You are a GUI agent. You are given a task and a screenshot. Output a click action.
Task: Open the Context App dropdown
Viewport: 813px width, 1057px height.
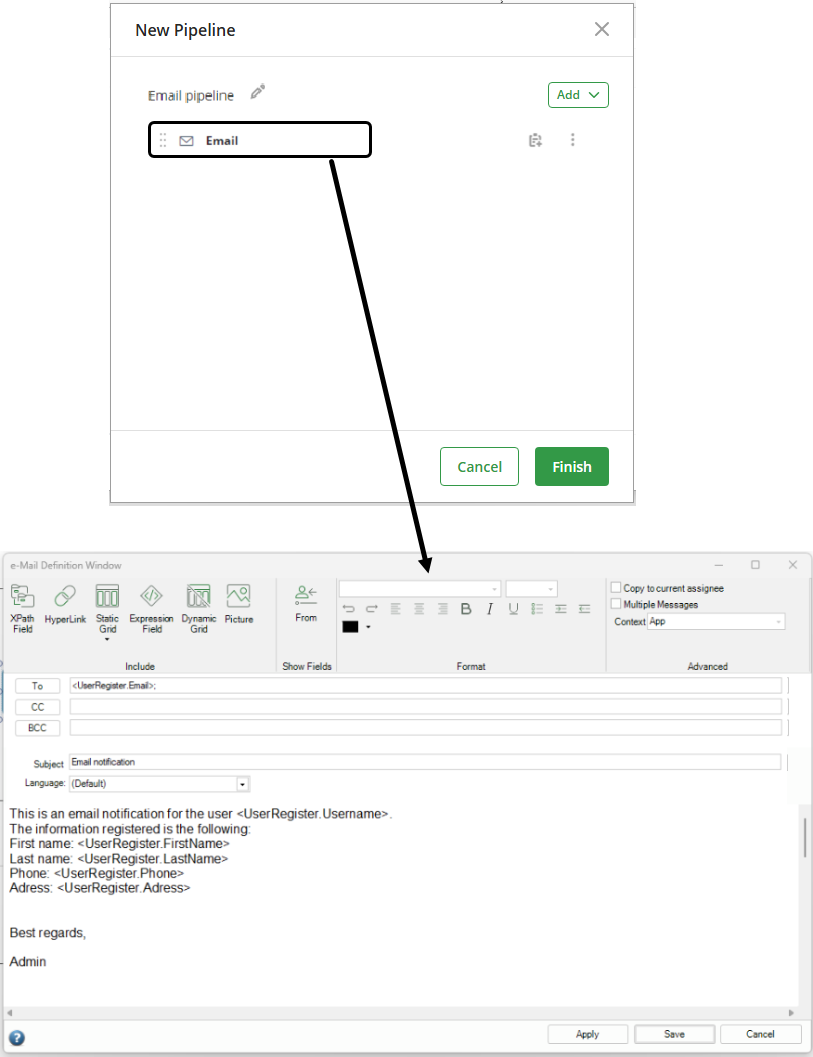(x=717, y=622)
